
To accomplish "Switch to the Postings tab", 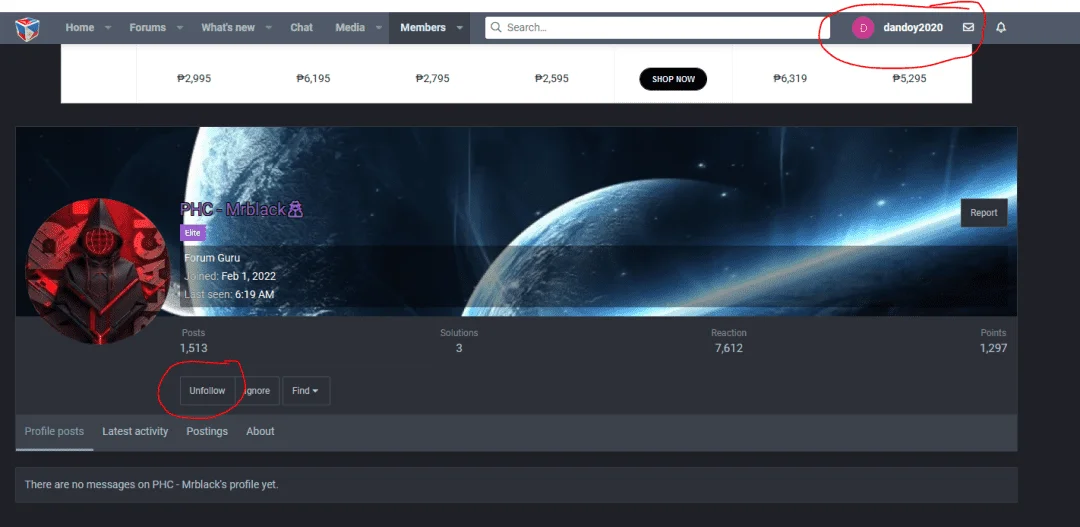I will (207, 431).
